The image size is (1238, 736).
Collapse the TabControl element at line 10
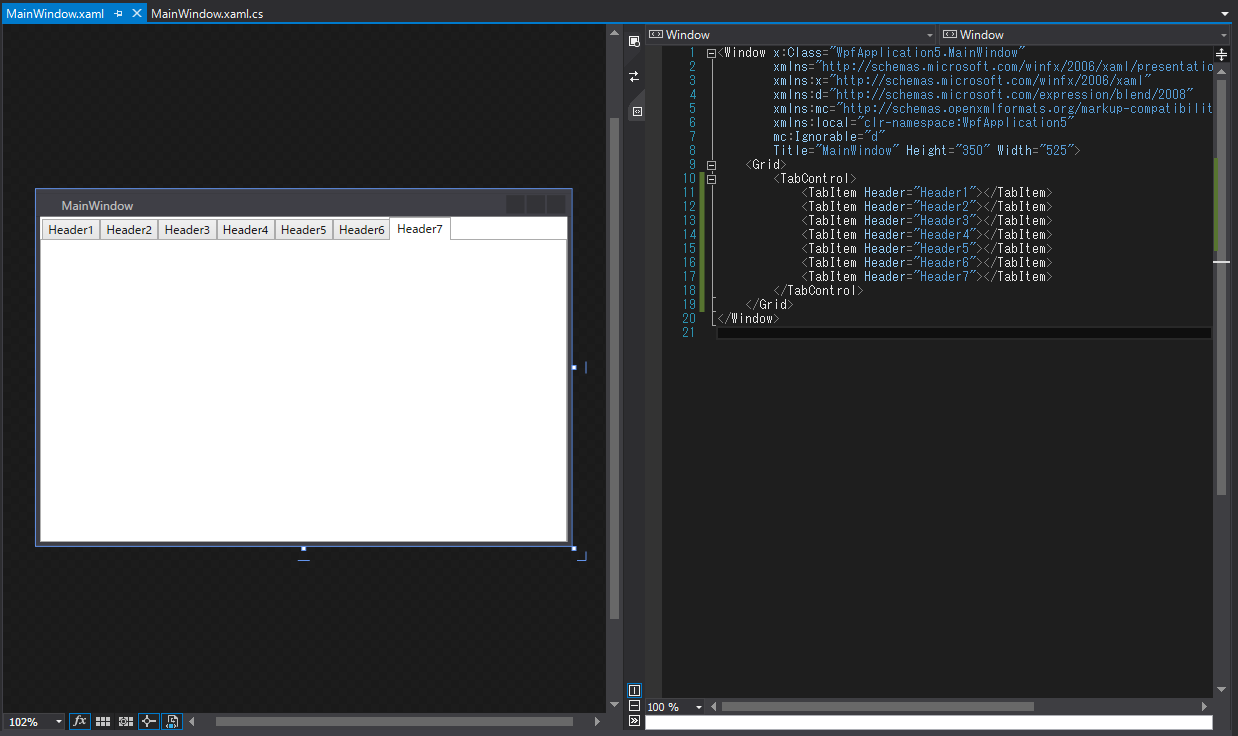coord(710,178)
